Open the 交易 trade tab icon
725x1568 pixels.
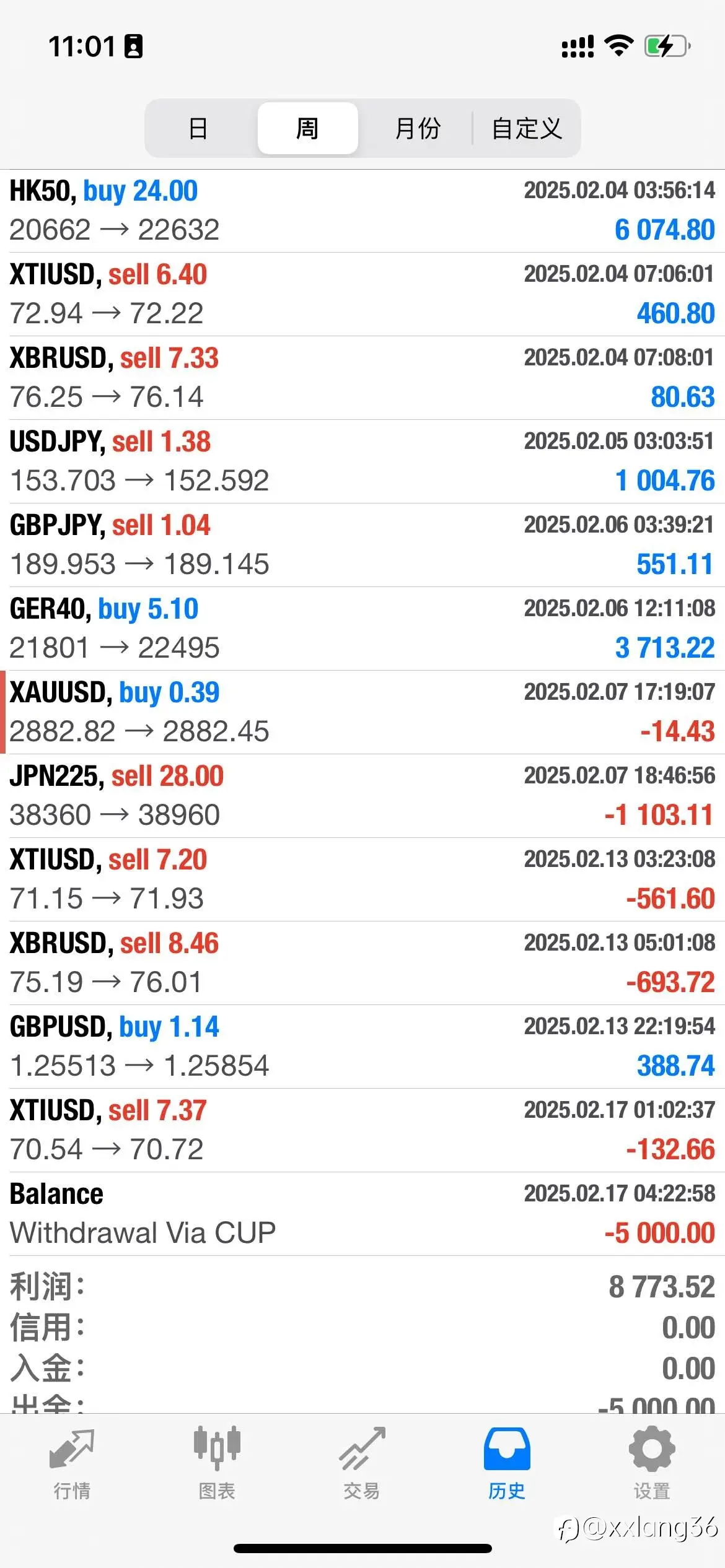(x=362, y=1450)
